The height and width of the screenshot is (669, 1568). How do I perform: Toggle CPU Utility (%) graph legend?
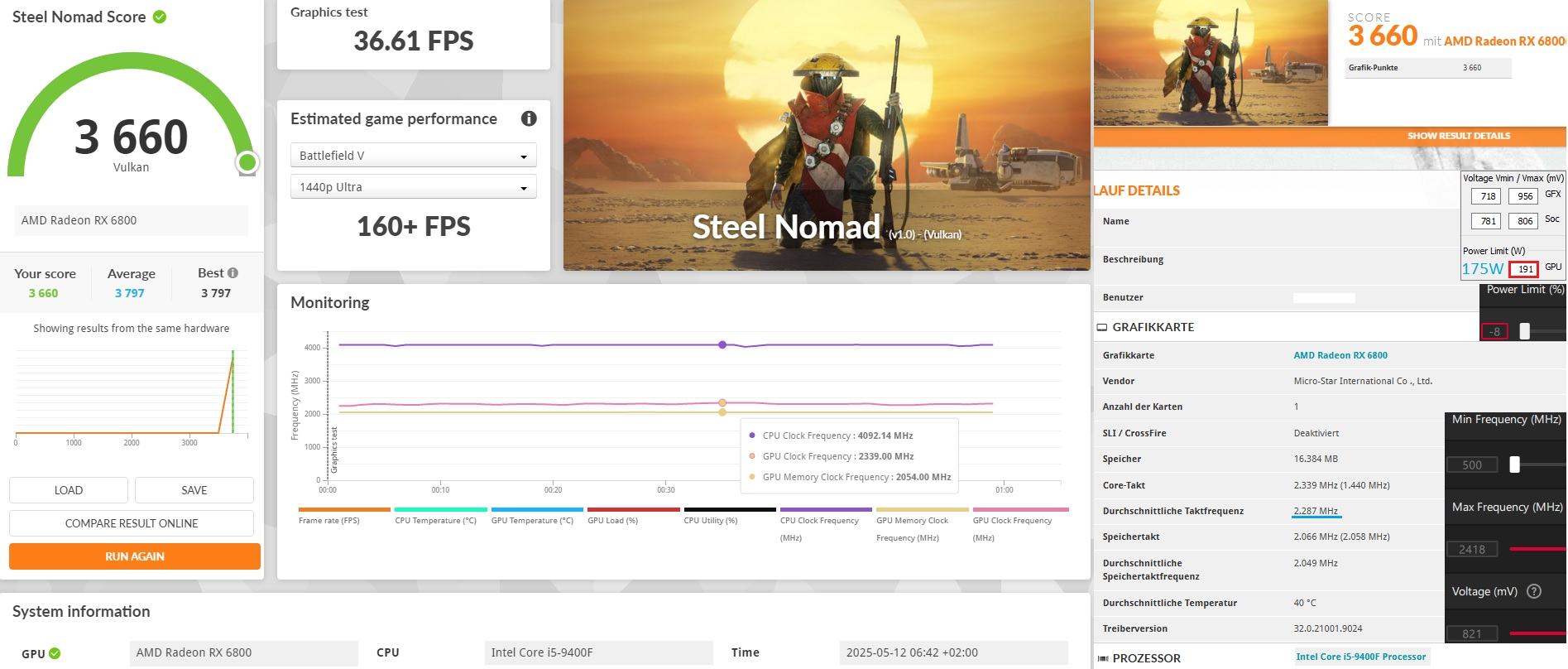point(730,516)
